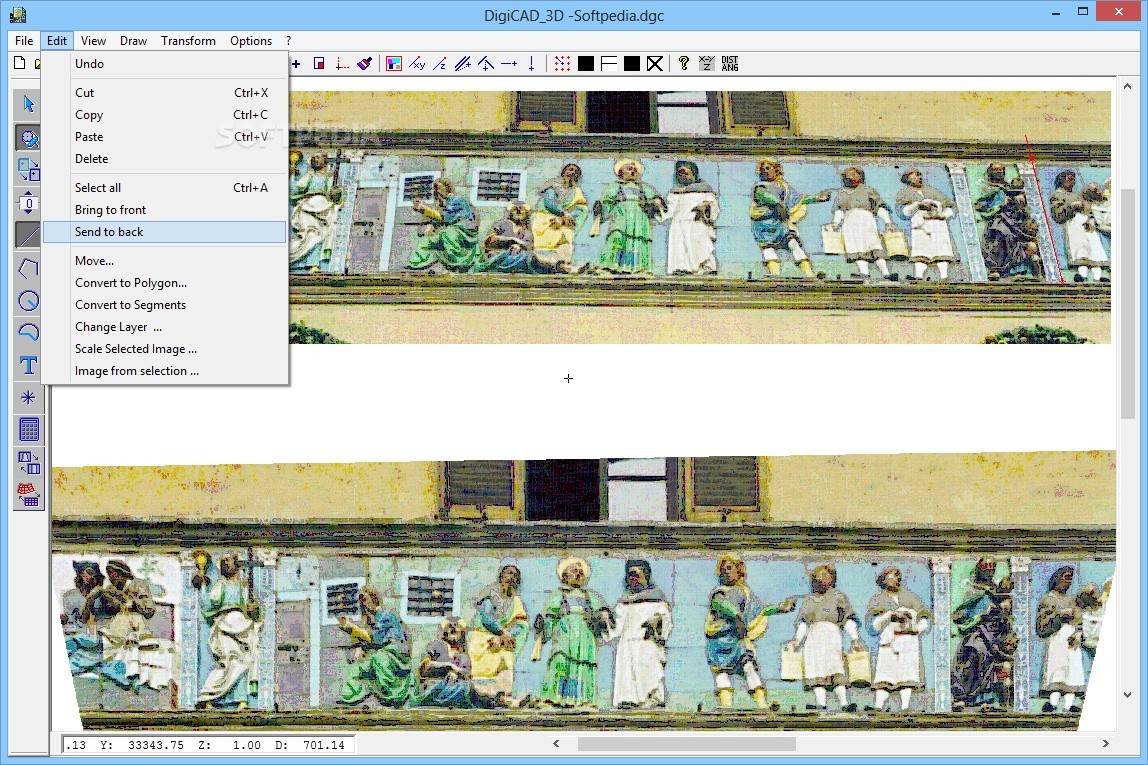Click the New document icon
1148x765 pixels.
click(20, 64)
